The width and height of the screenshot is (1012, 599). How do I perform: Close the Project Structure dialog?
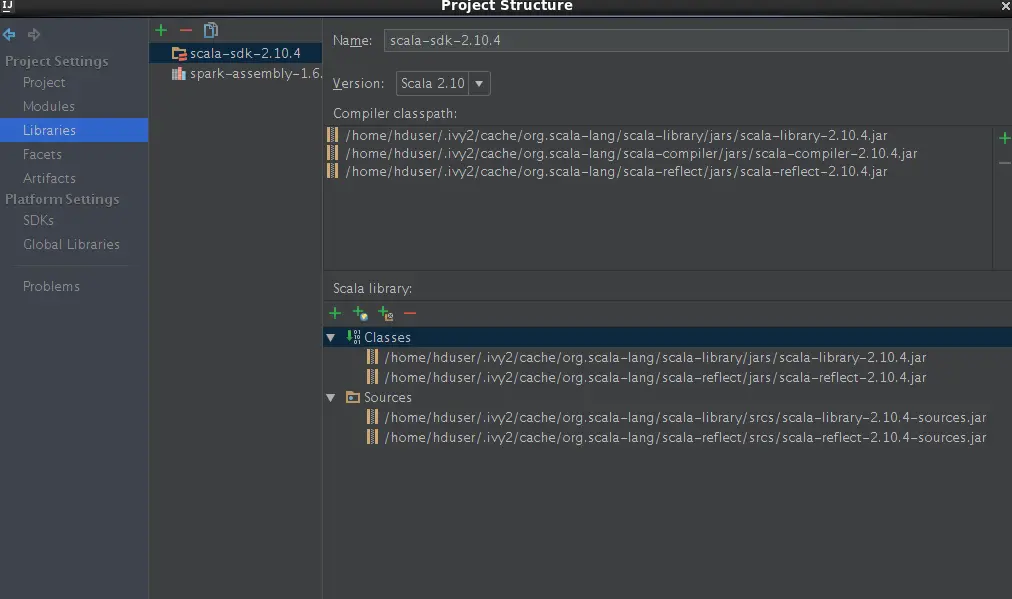point(1005,6)
